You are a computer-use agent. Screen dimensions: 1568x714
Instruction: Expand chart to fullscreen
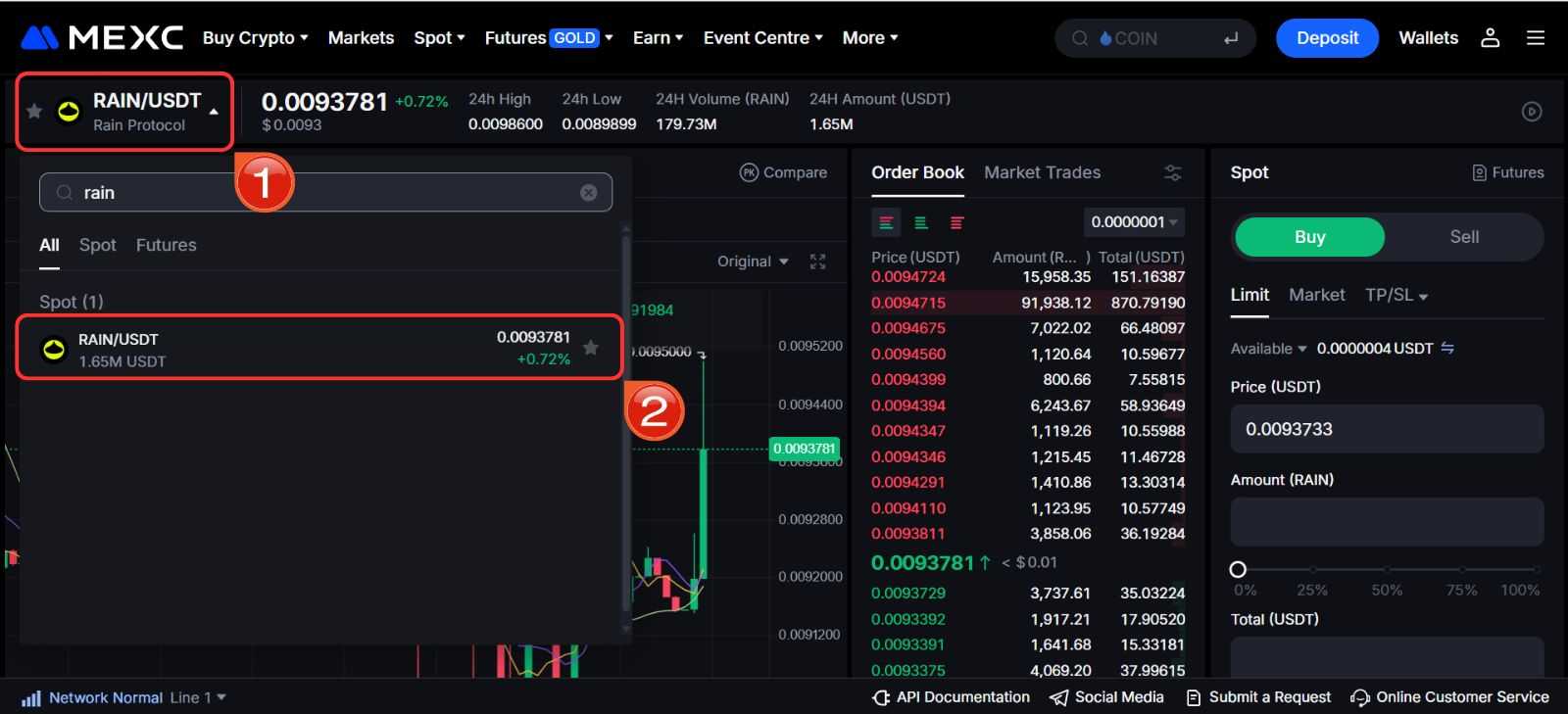(817, 262)
